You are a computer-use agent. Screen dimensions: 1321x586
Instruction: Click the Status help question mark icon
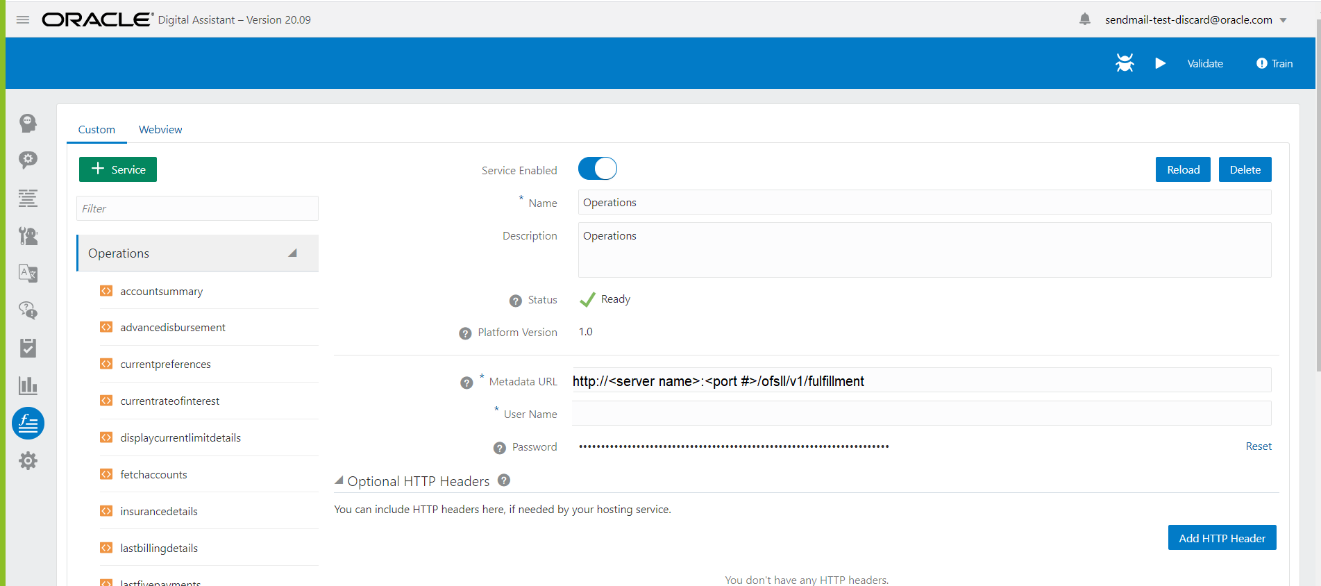[x=515, y=300]
